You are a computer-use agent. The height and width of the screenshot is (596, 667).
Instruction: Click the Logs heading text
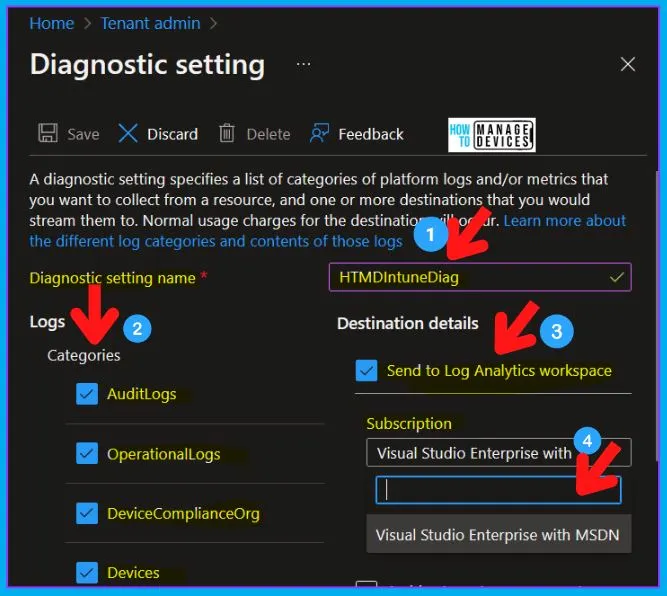pyautogui.click(x=47, y=322)
